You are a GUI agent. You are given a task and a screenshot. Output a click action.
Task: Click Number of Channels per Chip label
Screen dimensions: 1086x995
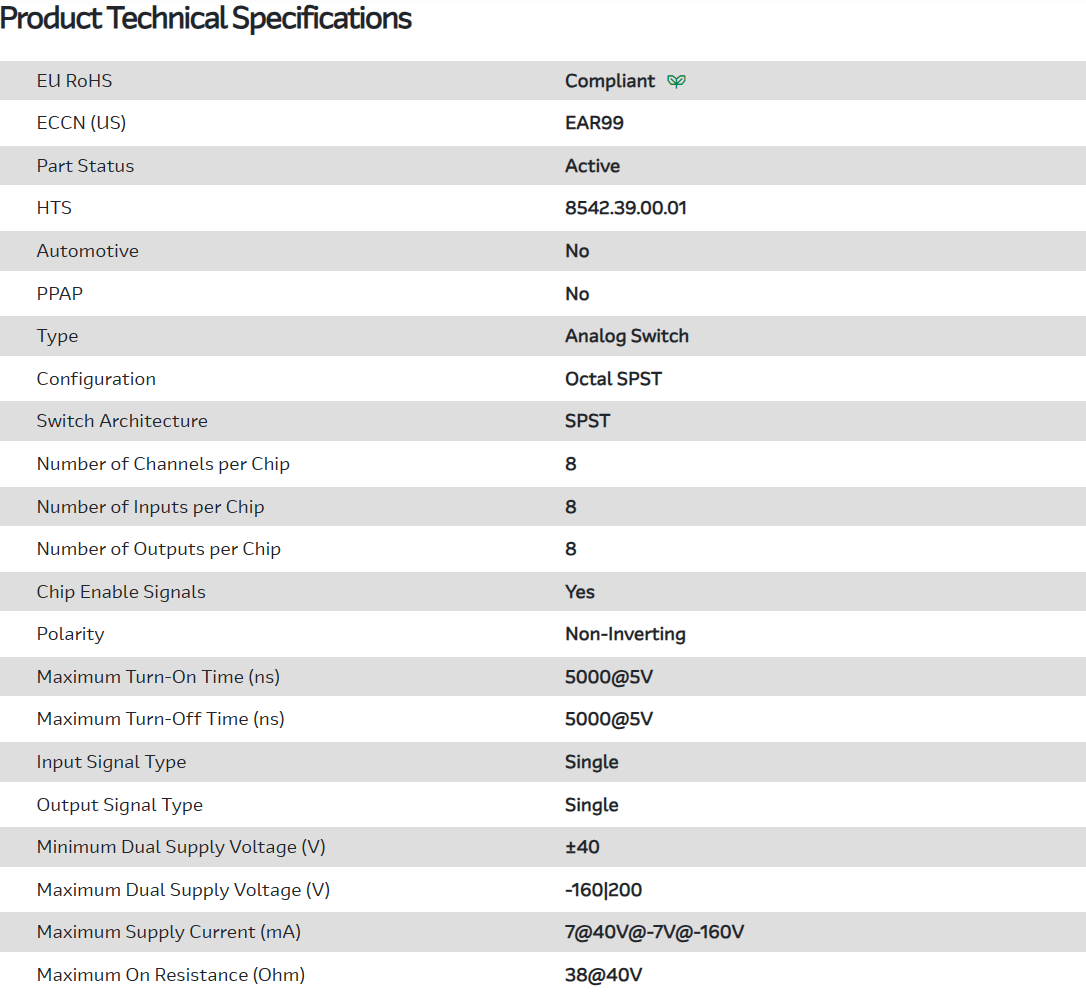coord(163,464)
